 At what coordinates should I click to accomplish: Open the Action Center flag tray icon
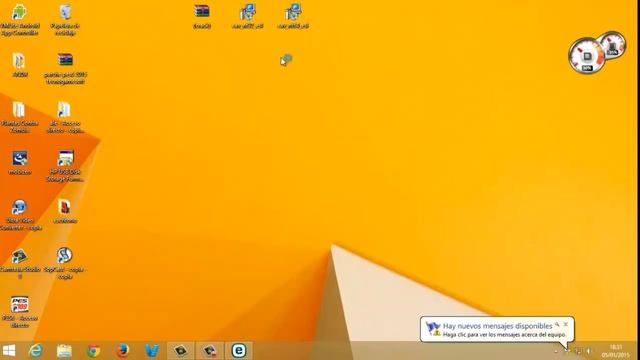coord(567,351)
